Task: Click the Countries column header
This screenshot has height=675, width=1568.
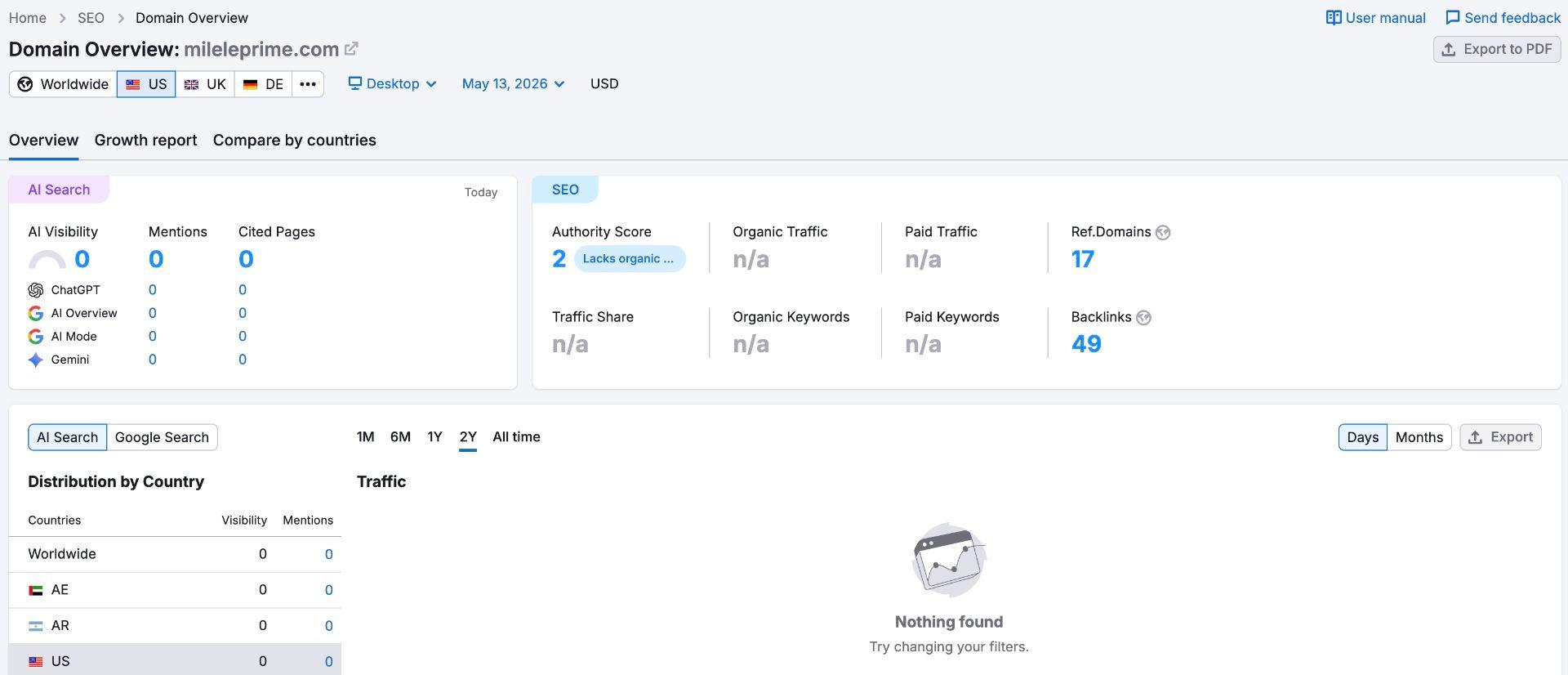Action: (x=55, y=521)
